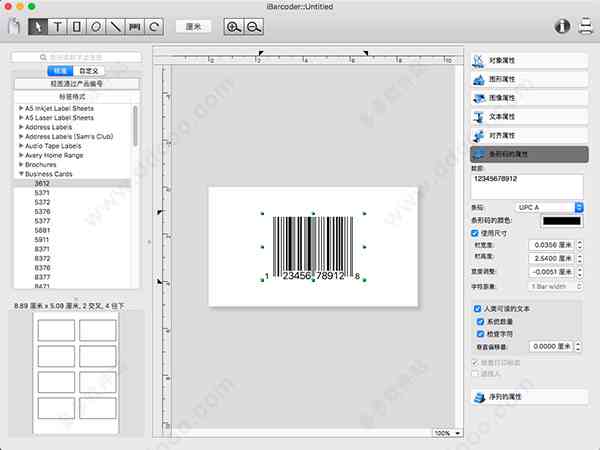The image size is (600, 450).
Task: Collapse the Business Cards group
Action: tap(21, 174)
